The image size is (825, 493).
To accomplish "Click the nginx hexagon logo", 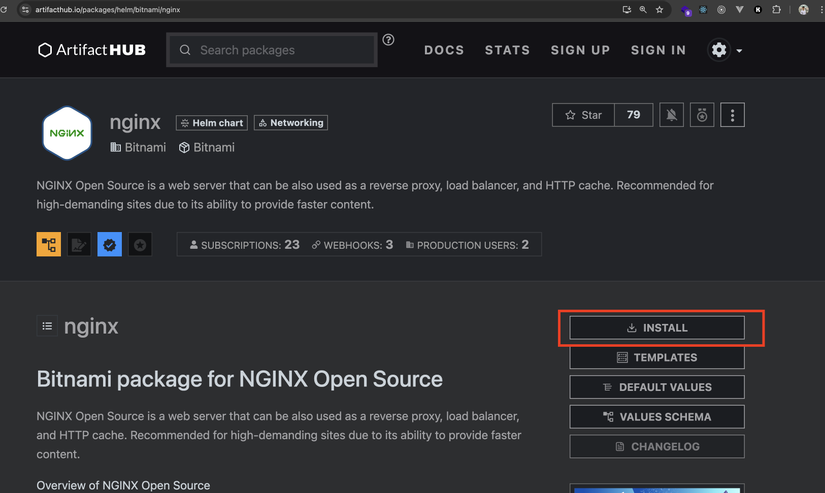I will point(67,133).
